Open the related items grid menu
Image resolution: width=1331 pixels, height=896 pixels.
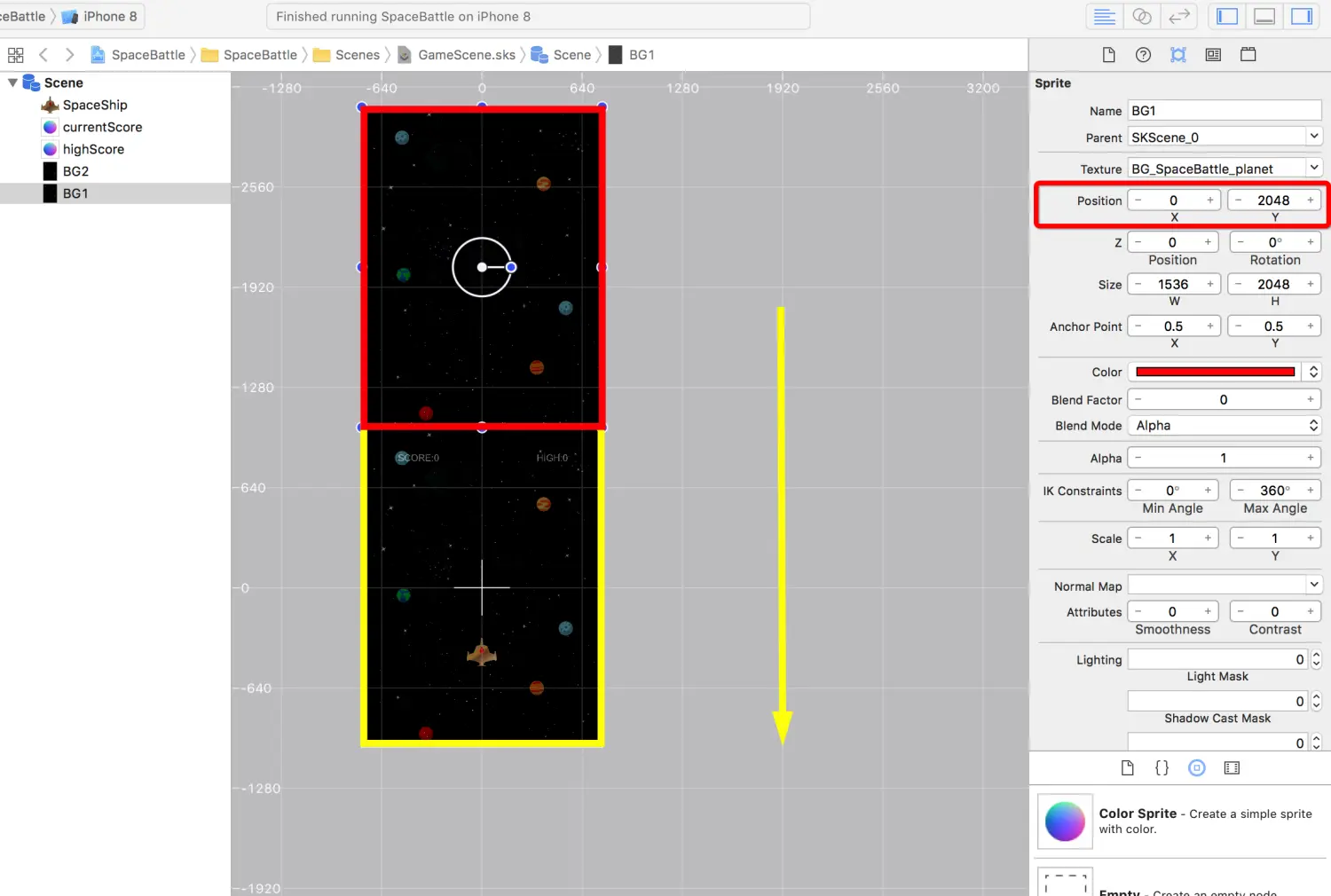point(16,55)
